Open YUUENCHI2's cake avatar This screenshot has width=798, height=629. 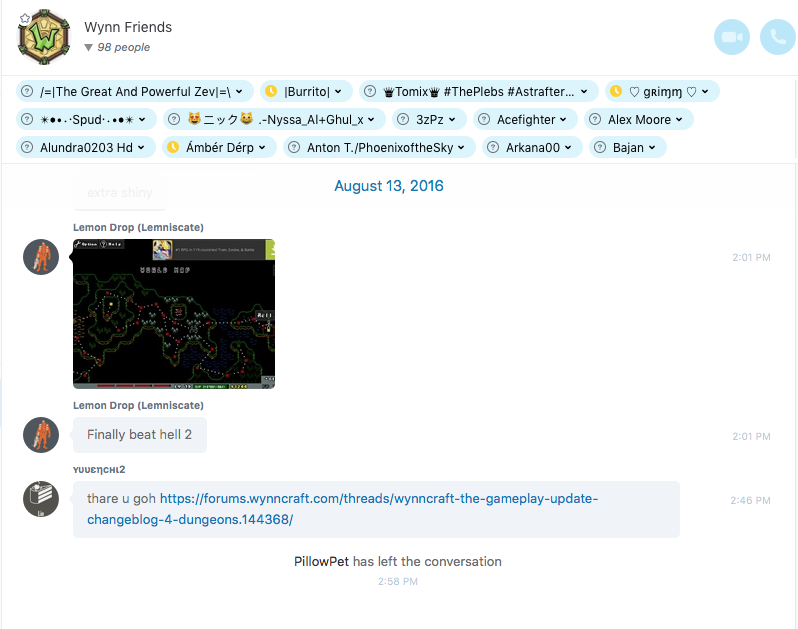[x=41, y=499]
